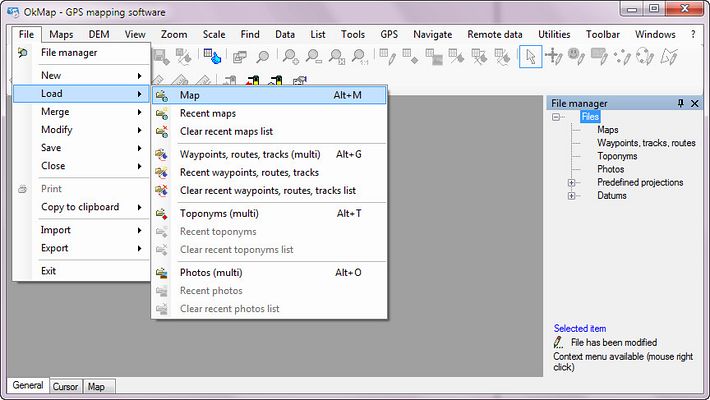Open the Close submenu
Image resolution: width=710 pixels, height=400 pixels.
82,166
